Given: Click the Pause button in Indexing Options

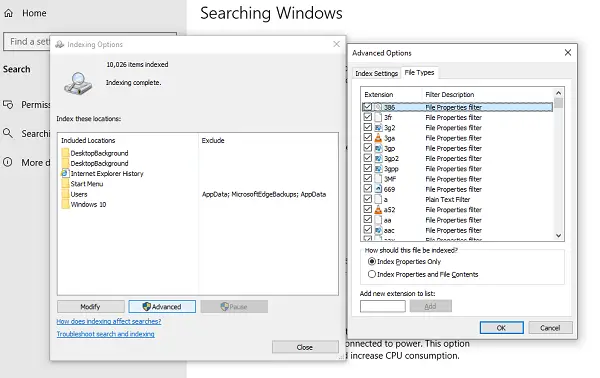Looking at the screenshot, I should pos(234,306).
